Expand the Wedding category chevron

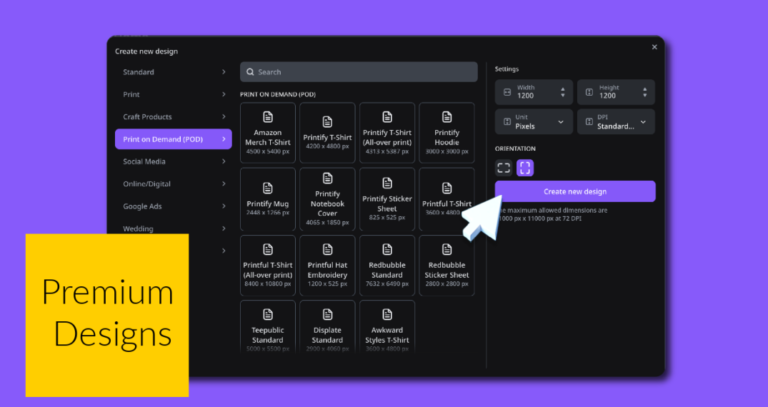pos(224,228)
